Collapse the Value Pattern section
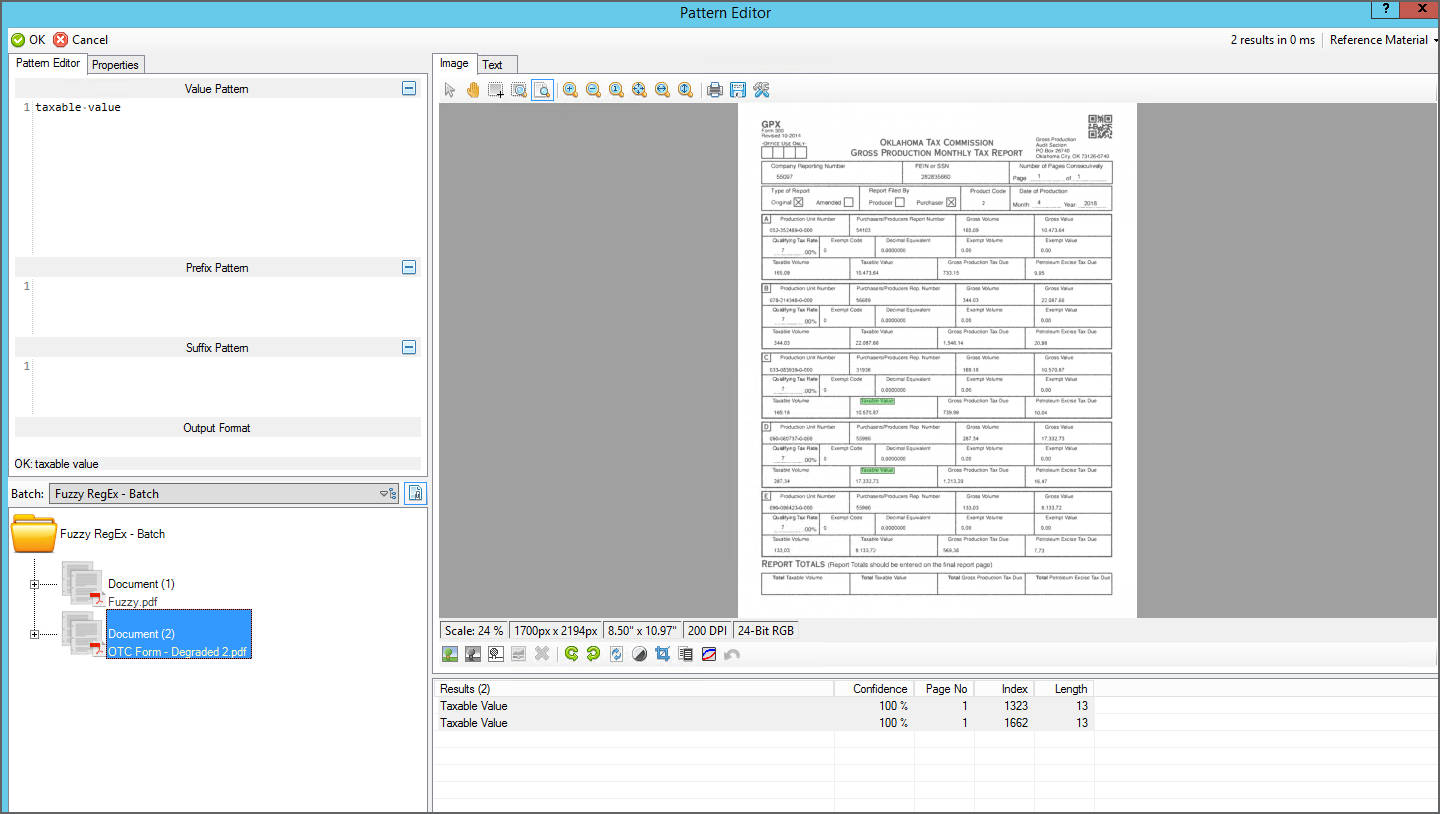1440x814 pixels. [408, 89]
